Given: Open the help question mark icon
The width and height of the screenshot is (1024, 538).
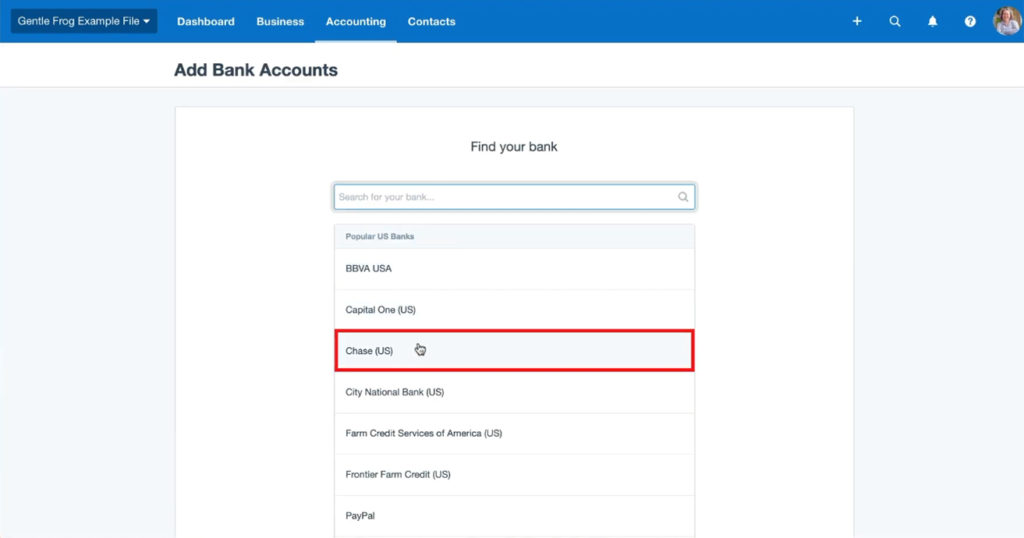Looking at the screenshot, I should click(970, 22).
